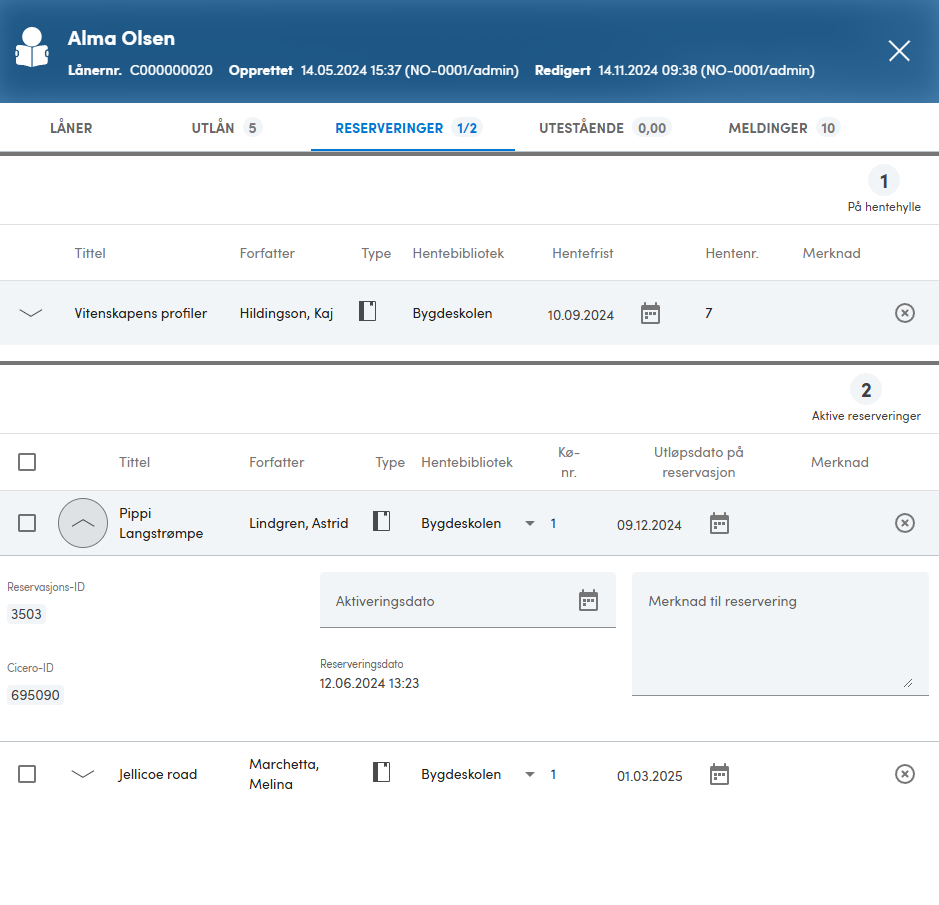939x905 pixels.
Task: Open expiry date calendar for Jellicoe road
Action: (719, 774)
